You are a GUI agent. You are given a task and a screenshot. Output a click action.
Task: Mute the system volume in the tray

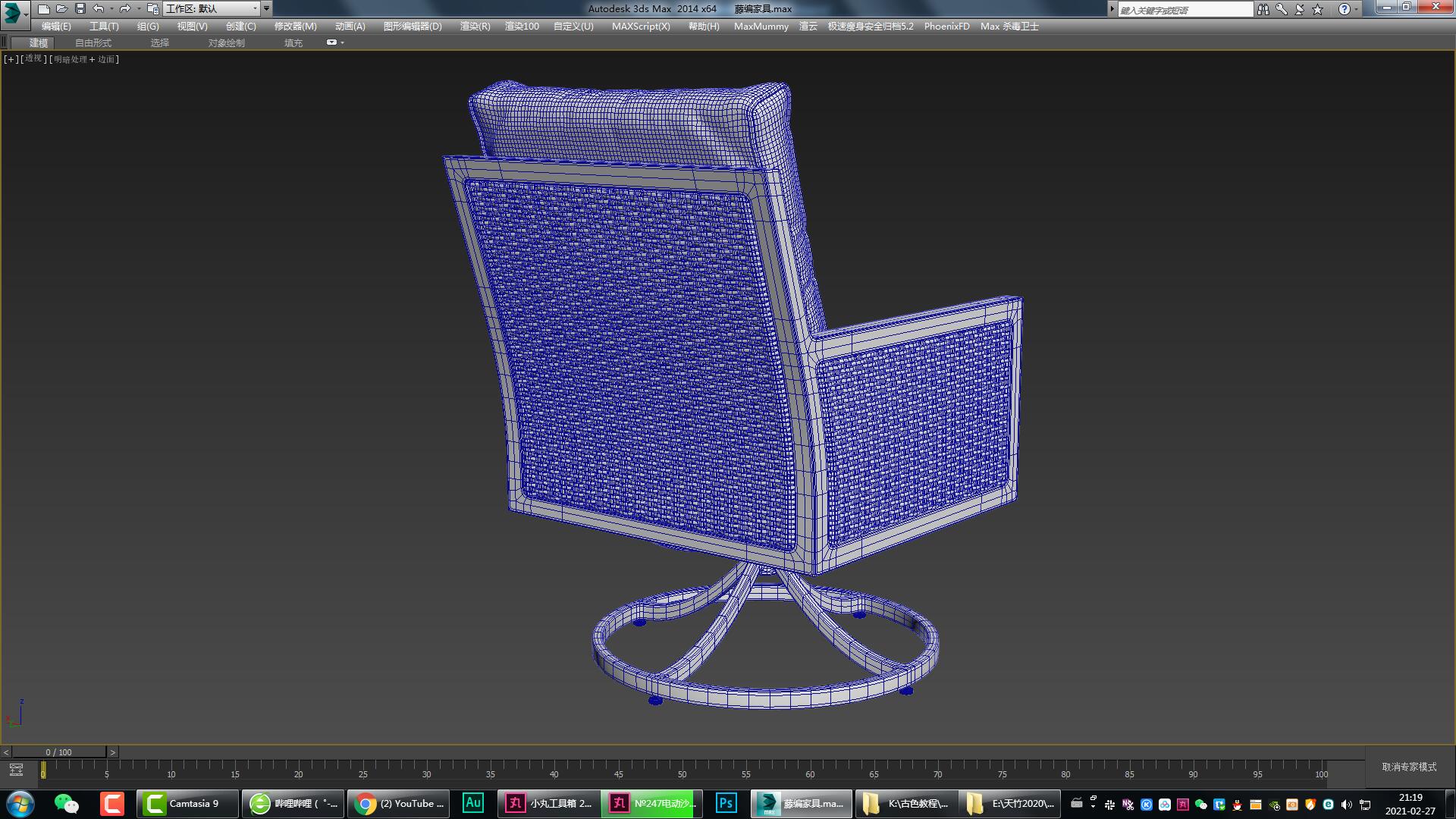point(1346,805)
